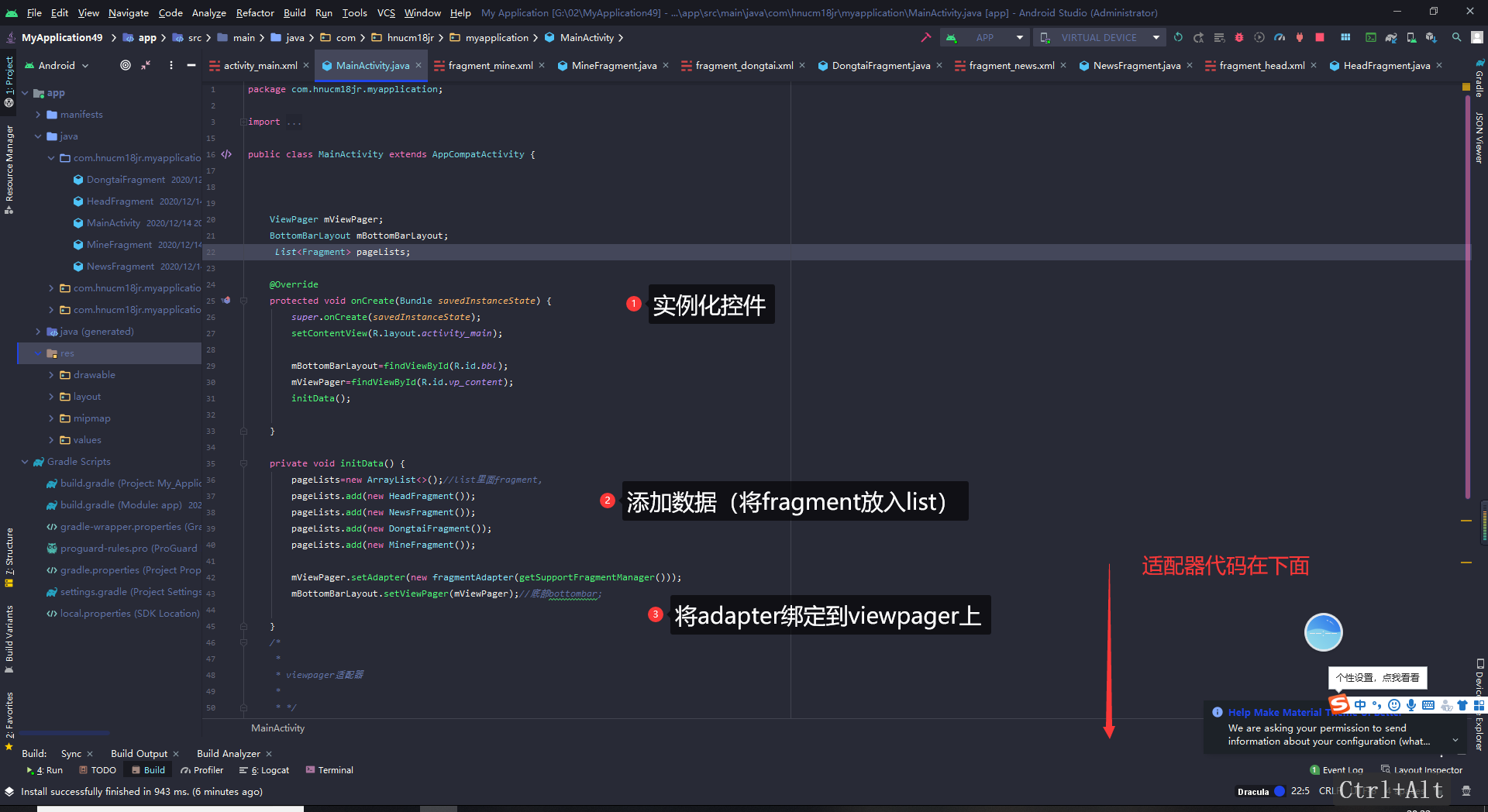Toggle the Resource Manager tool window

[x=9, y=169]
